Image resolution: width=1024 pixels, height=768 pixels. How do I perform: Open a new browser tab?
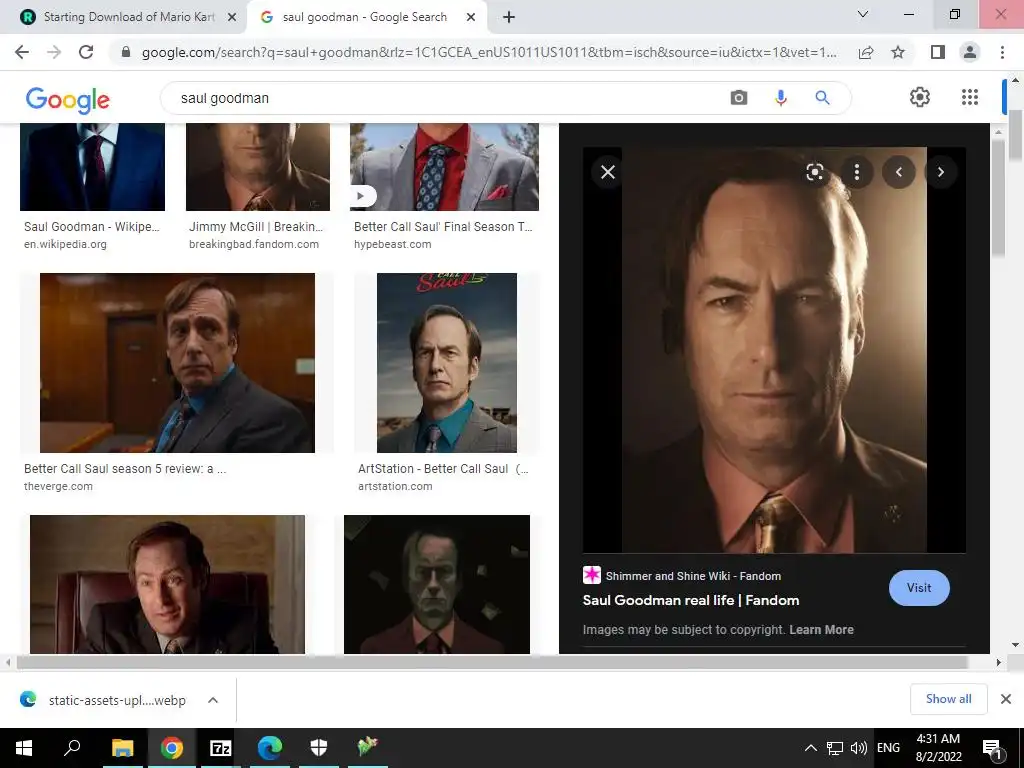[509, 17]
